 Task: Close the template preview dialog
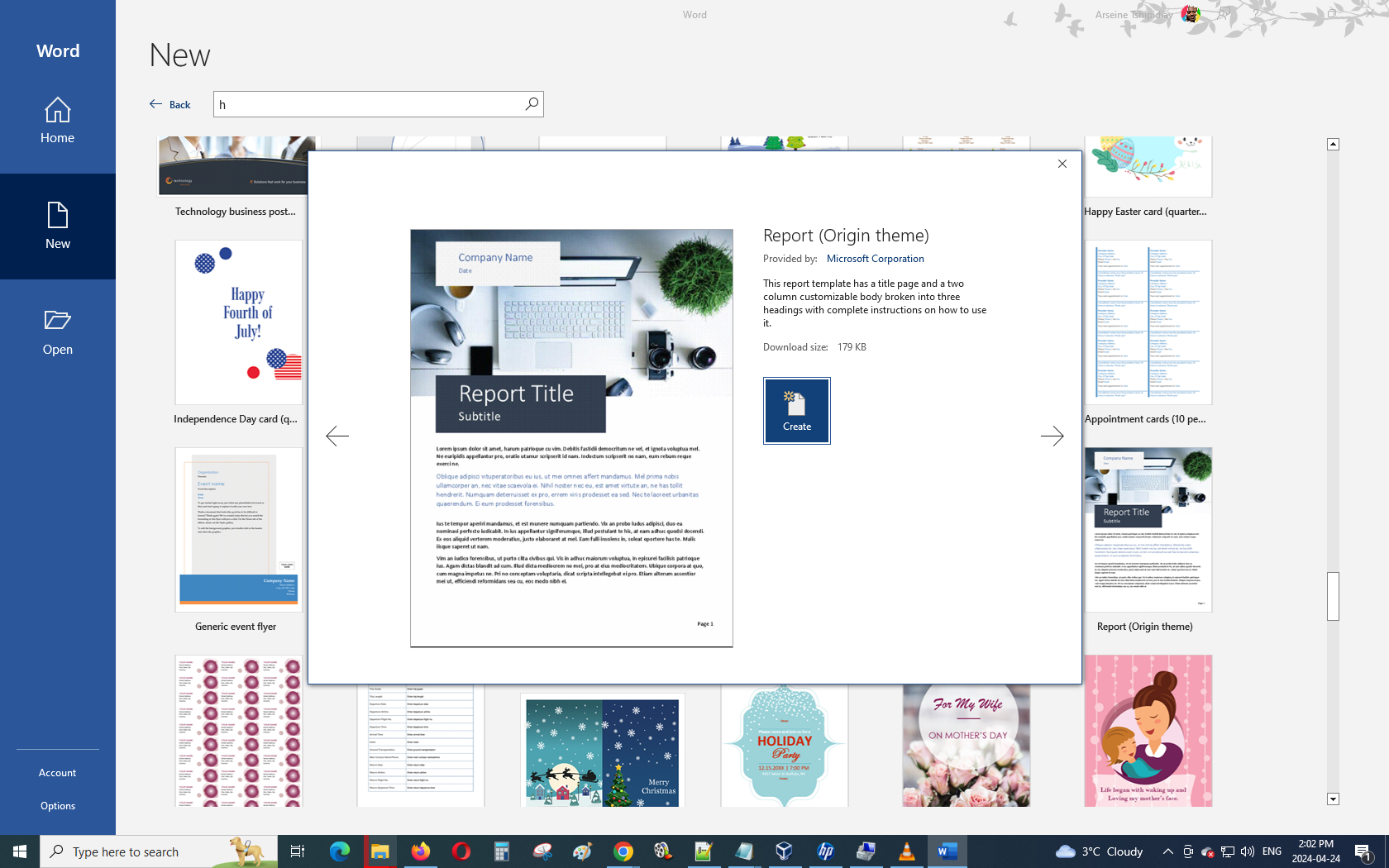1062,164
